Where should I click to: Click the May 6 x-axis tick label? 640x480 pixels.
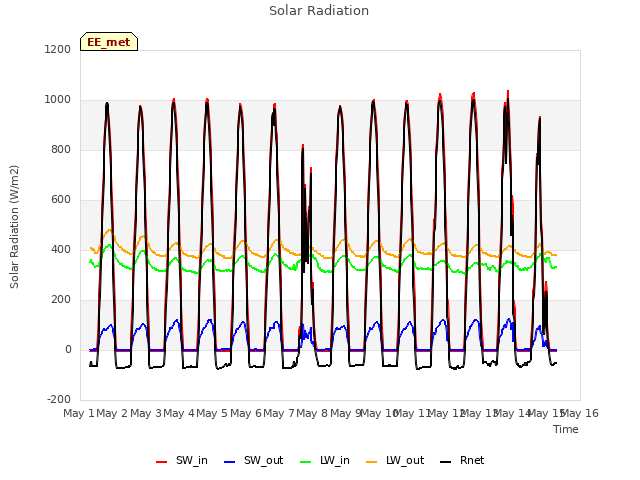(x=246, y=414)
